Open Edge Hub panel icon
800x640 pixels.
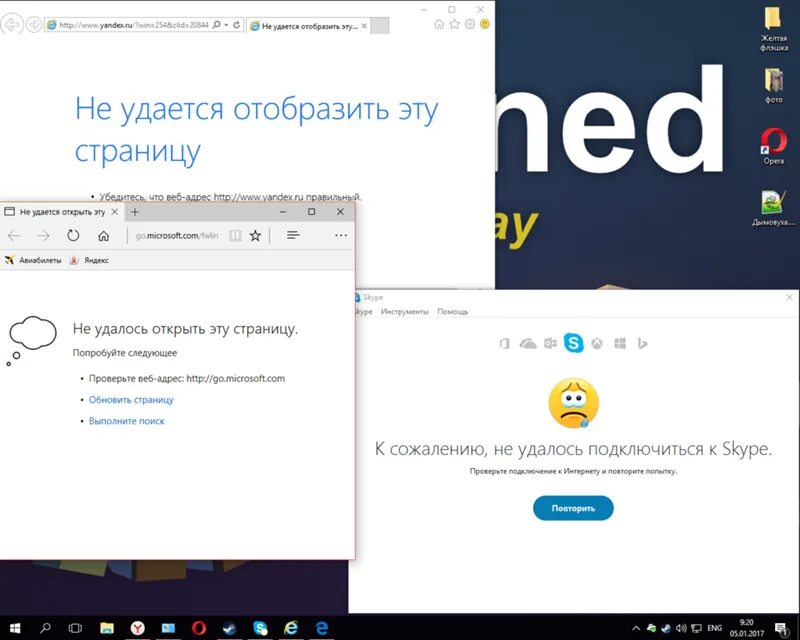(293, 235)
